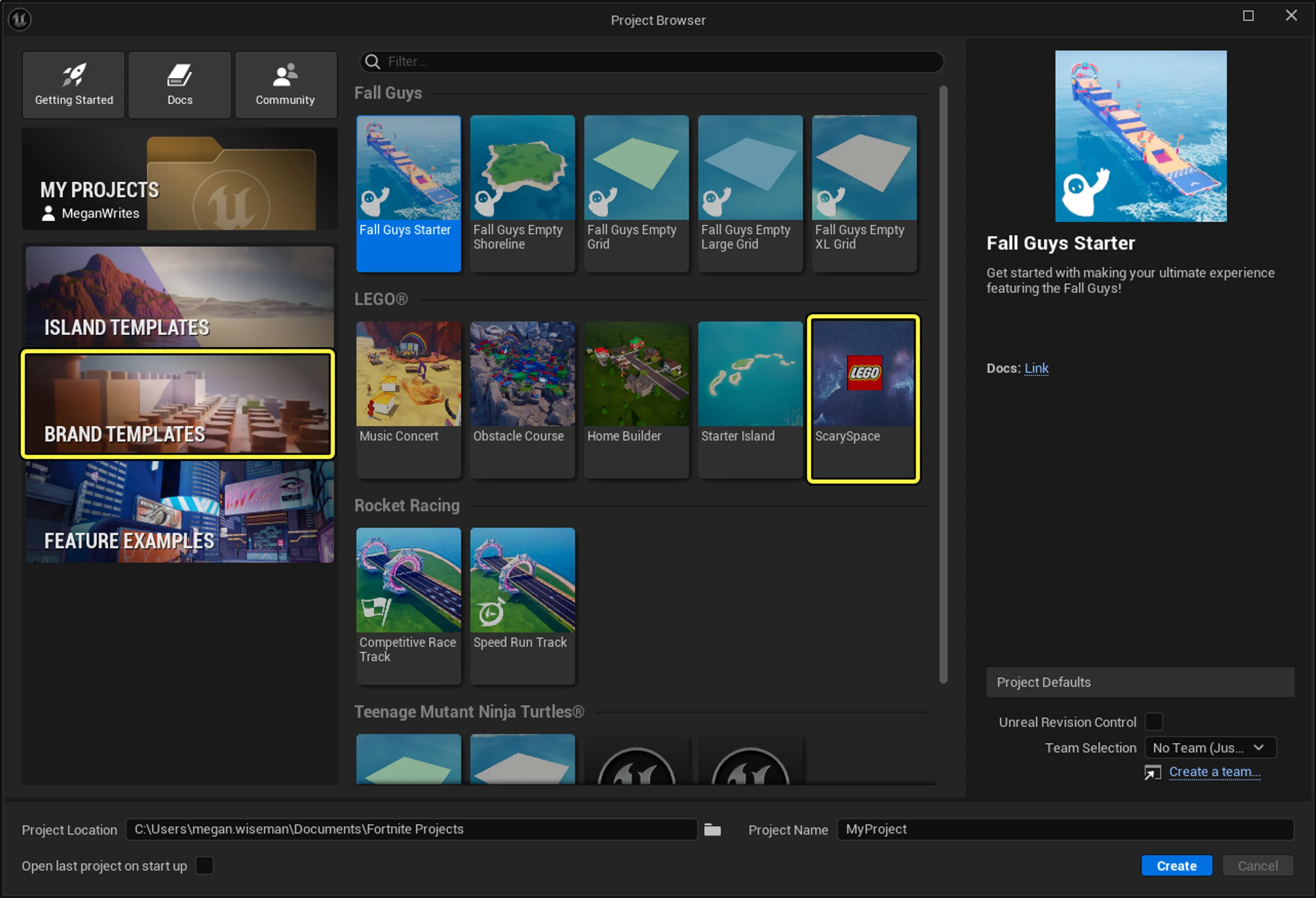
Task: Click the Rocket Racing section heading
Action: coord(407,506)
